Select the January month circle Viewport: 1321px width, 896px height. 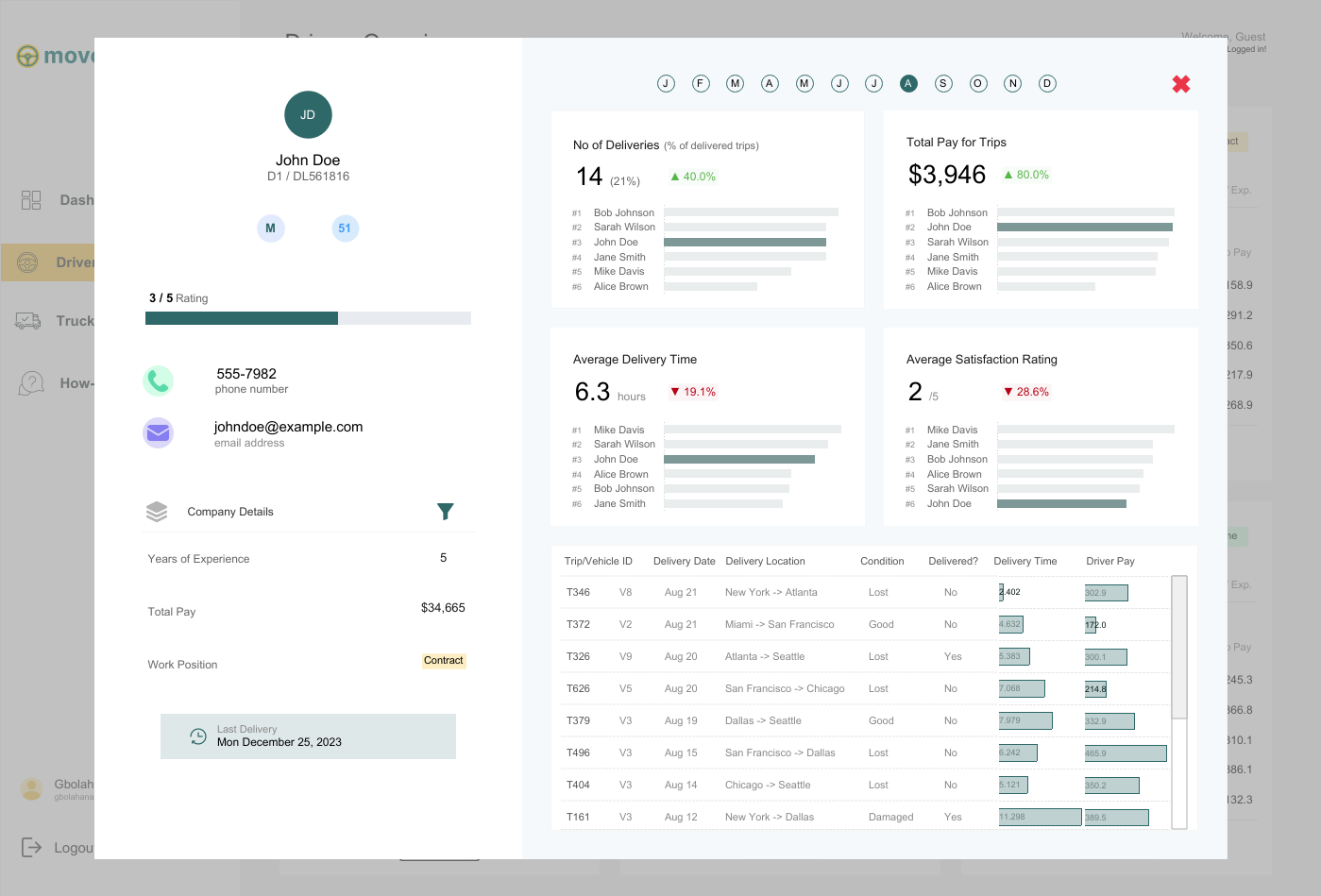(x=666, y=83)
